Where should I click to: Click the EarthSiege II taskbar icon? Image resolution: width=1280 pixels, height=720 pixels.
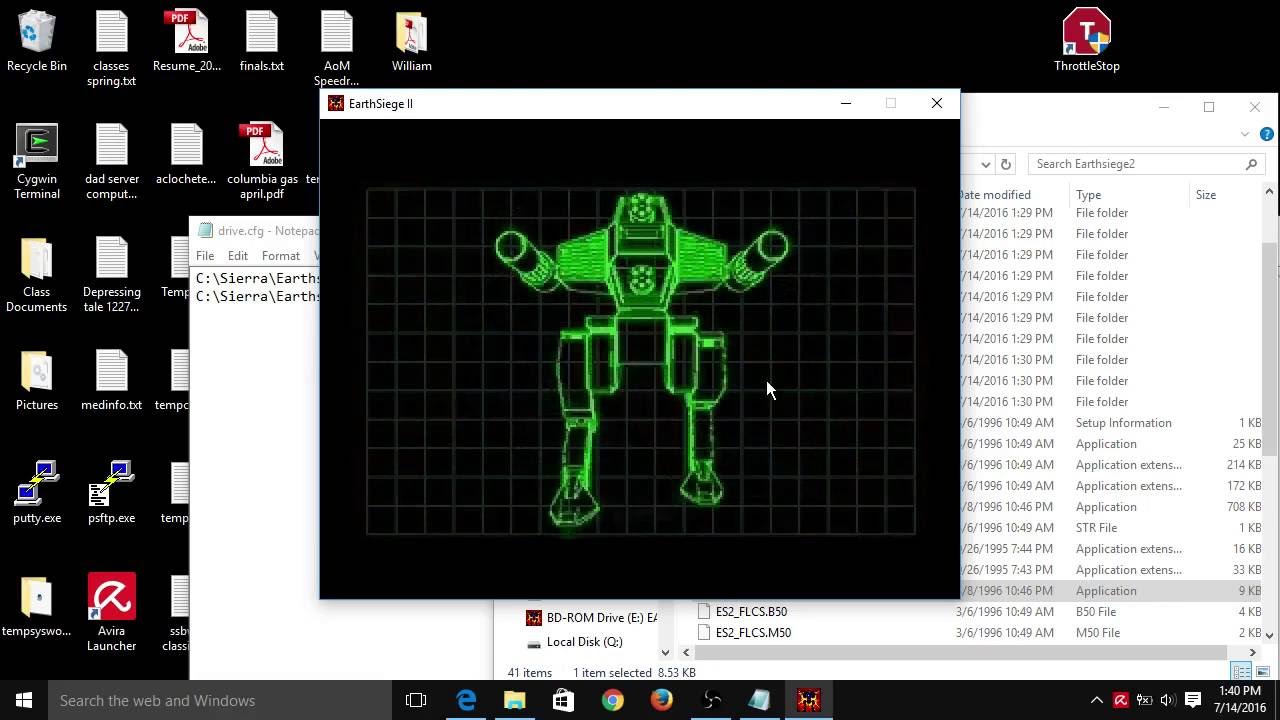click(x=808, y=700)
